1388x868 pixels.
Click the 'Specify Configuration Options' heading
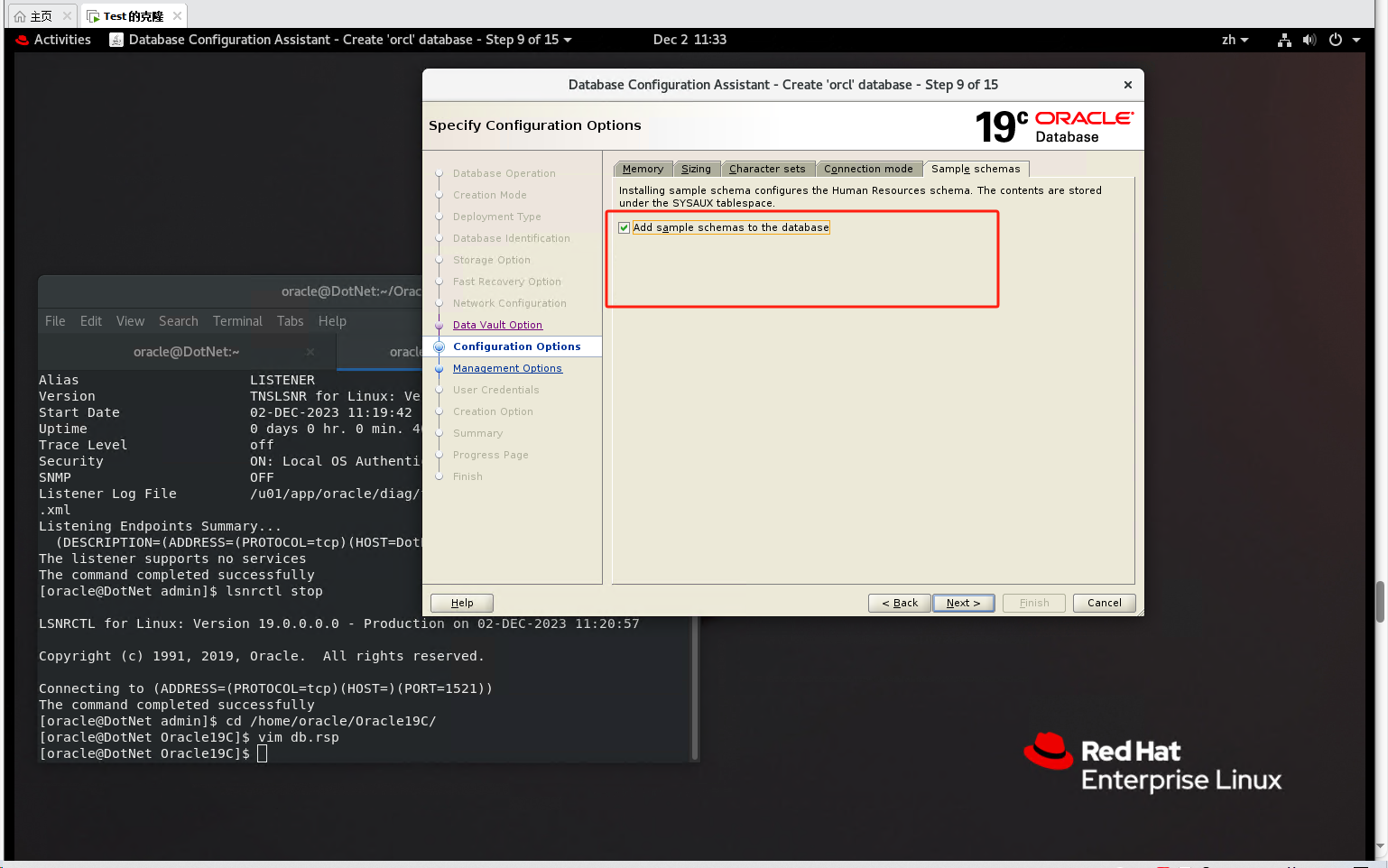(535, 125)
